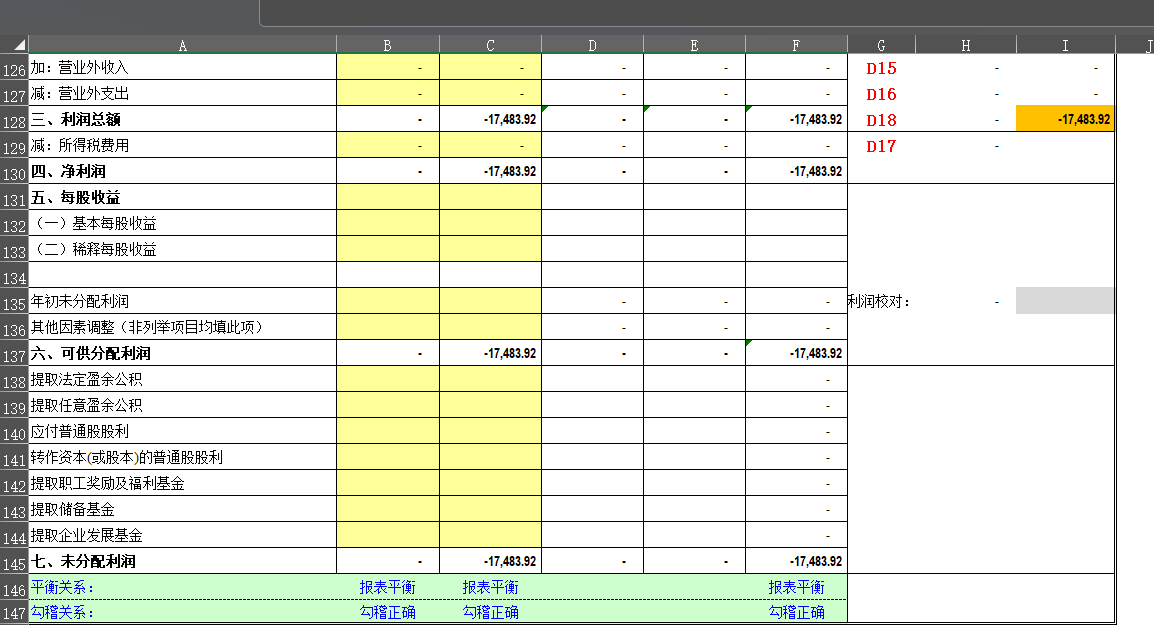
Task: Select the 利润校对： label cell
Action: click(x=881, y=301)
